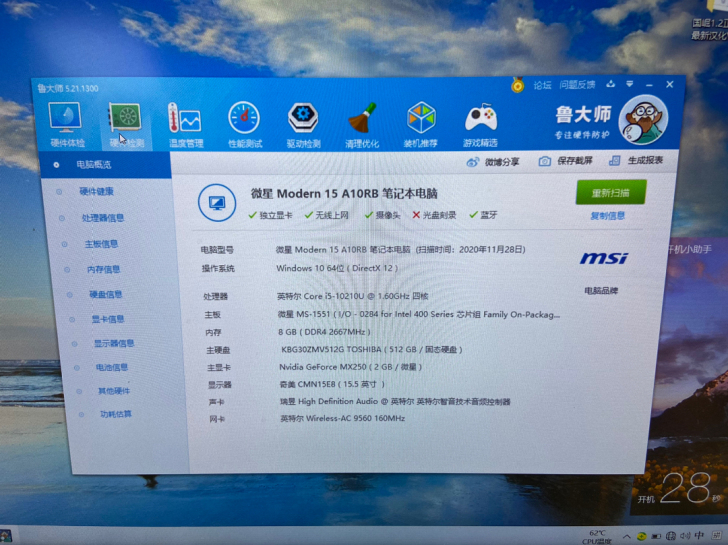Click the green 重新扫描 rescan button
The image size is (728, 545).
[x=611, y=192]
